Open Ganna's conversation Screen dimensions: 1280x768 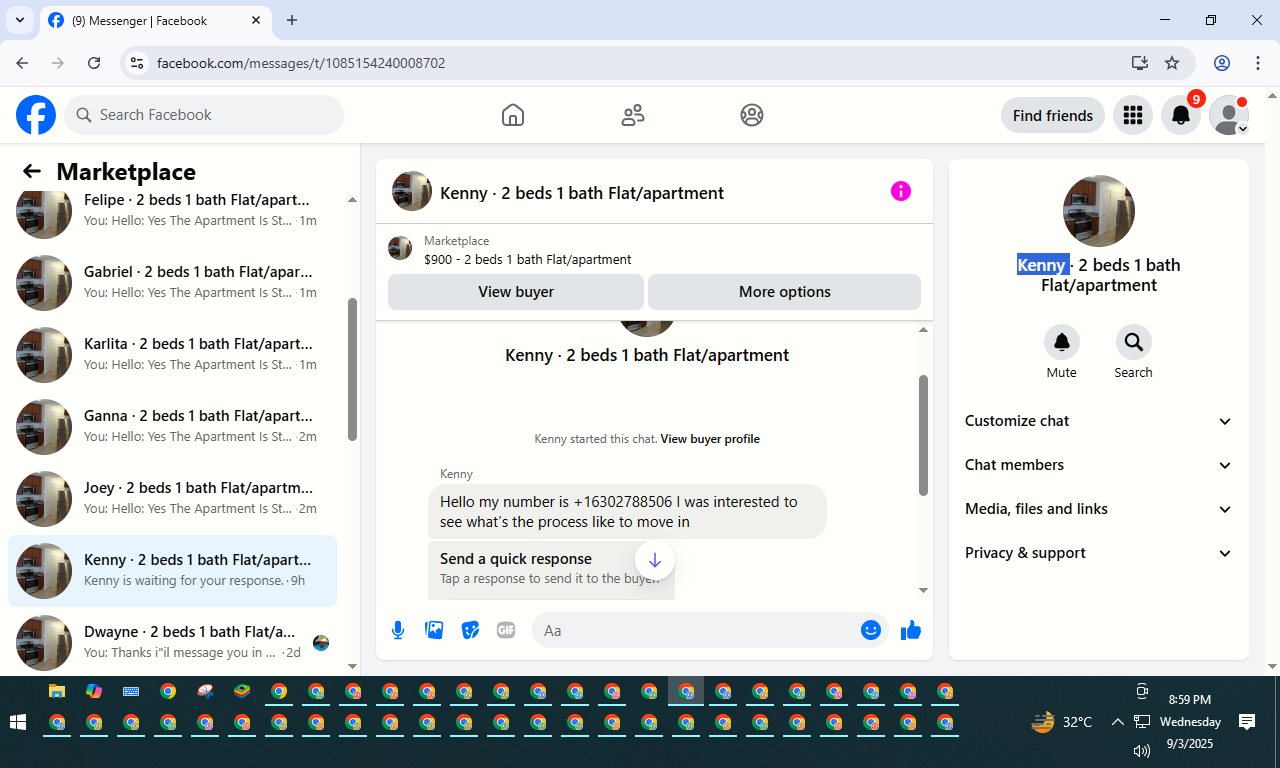click(172, 427)
